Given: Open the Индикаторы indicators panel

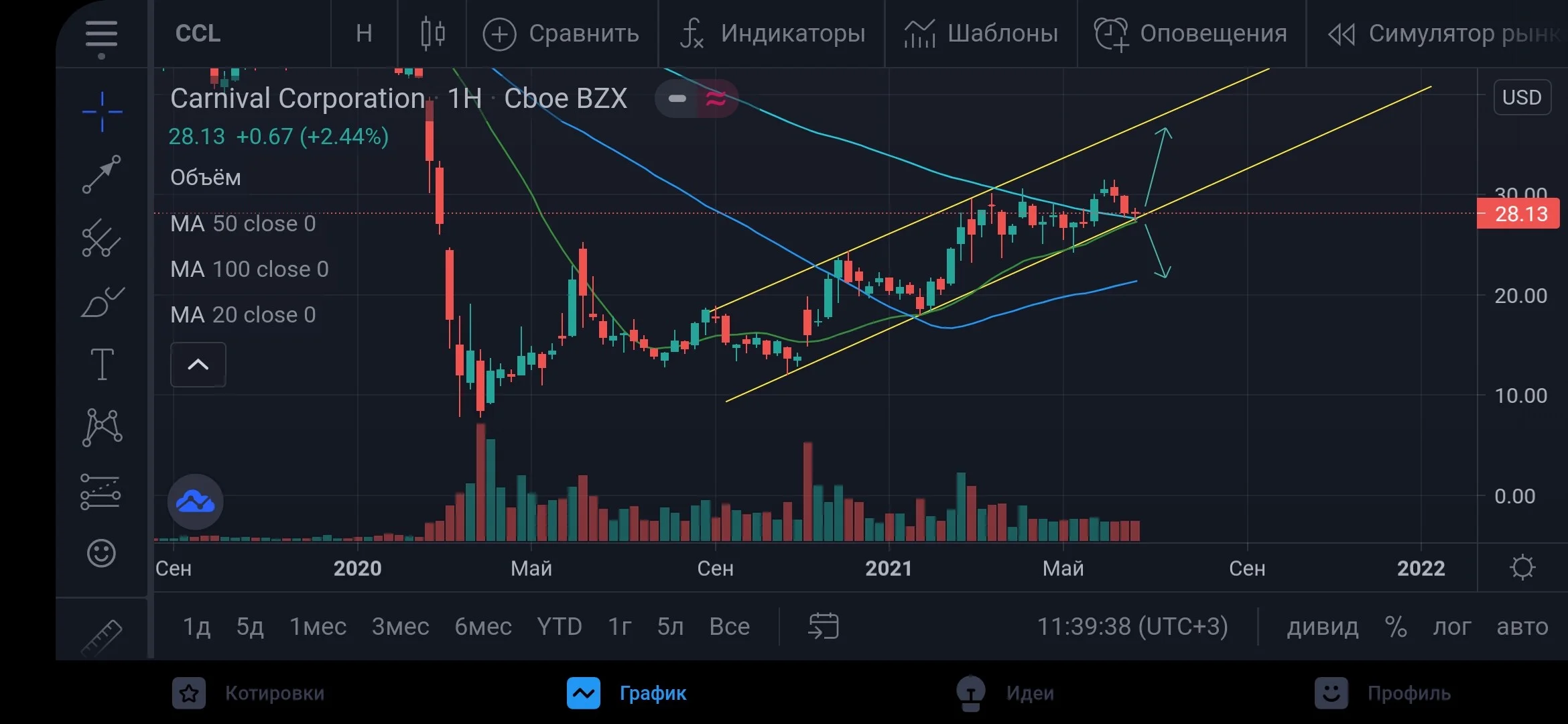Looking at the screenshot, I should pos(772,34).
